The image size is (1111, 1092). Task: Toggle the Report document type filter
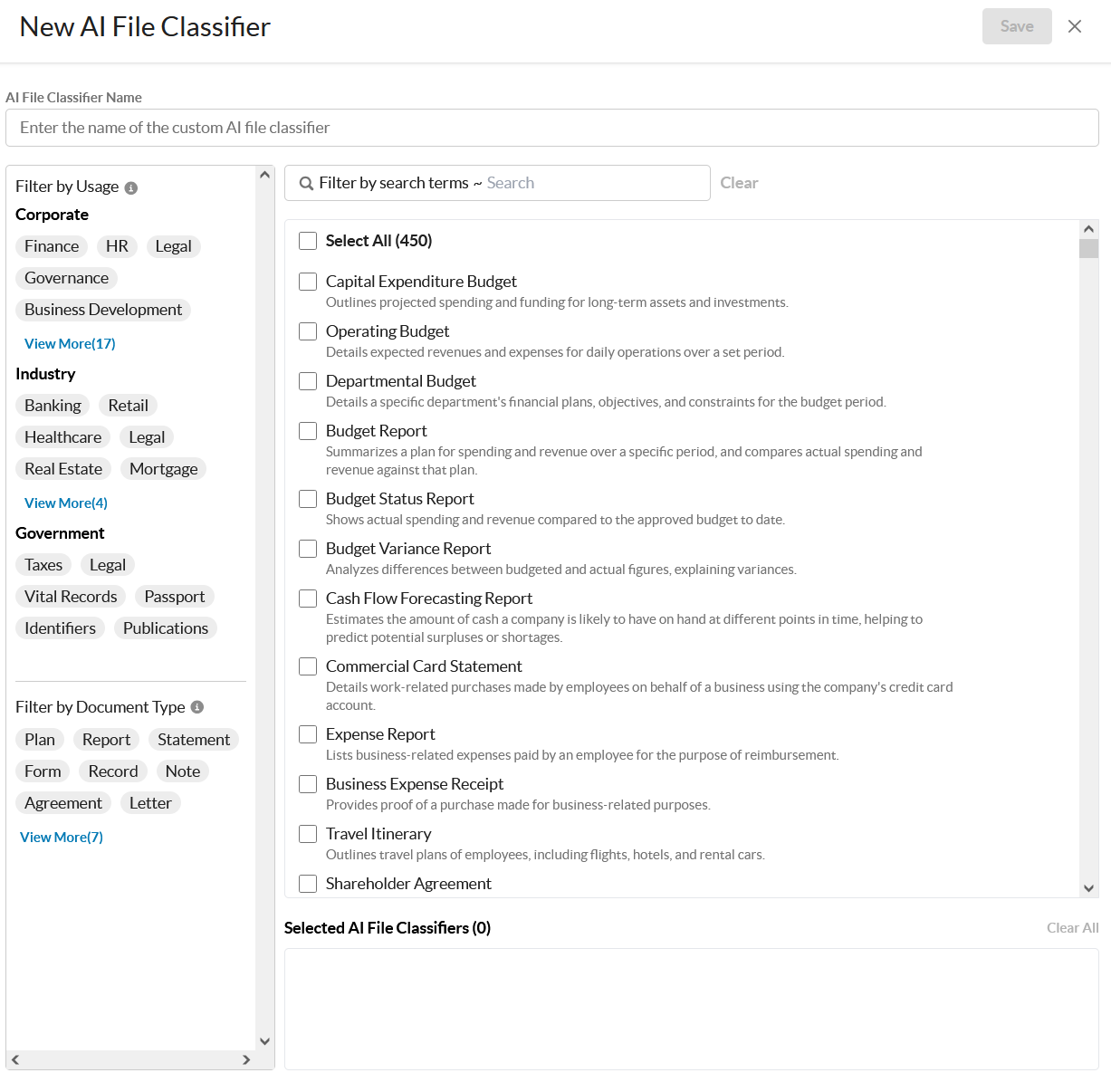(106, 740)
